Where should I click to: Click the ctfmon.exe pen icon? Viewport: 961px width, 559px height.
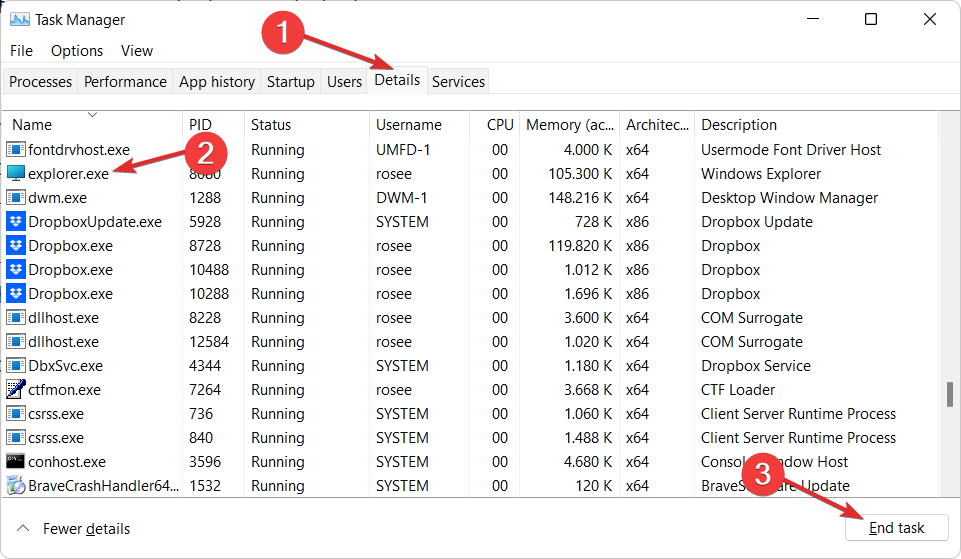point(16,390)
